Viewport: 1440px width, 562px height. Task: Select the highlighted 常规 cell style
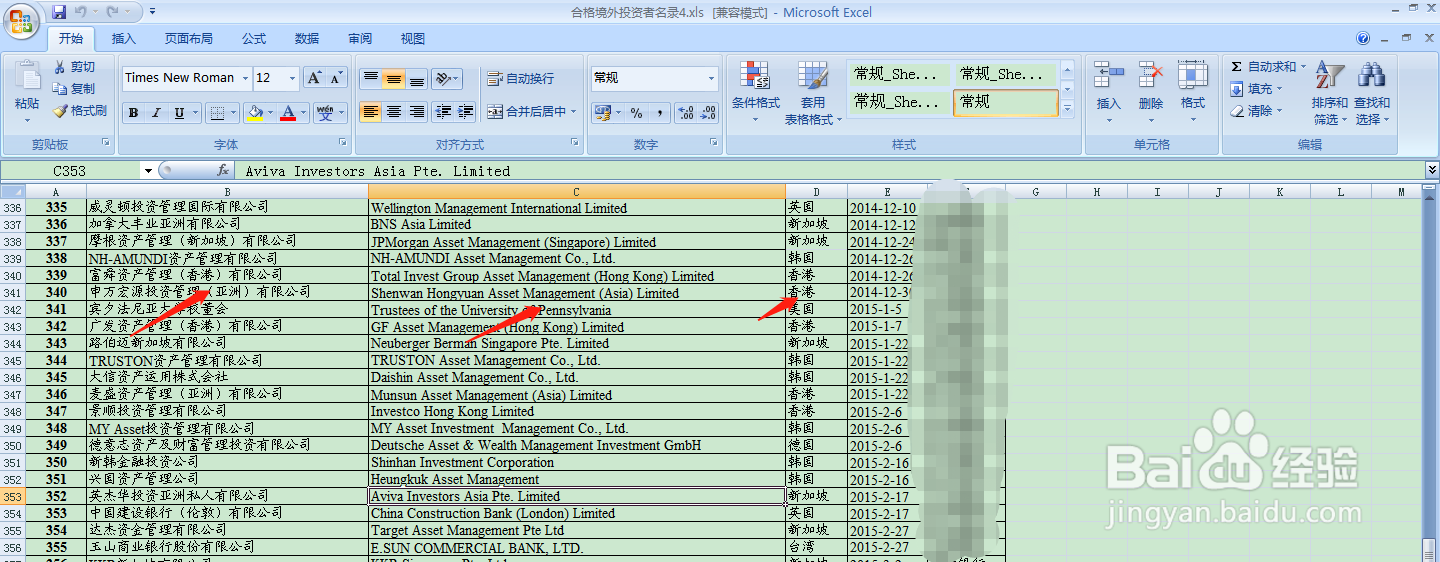tap(1005, 103)
